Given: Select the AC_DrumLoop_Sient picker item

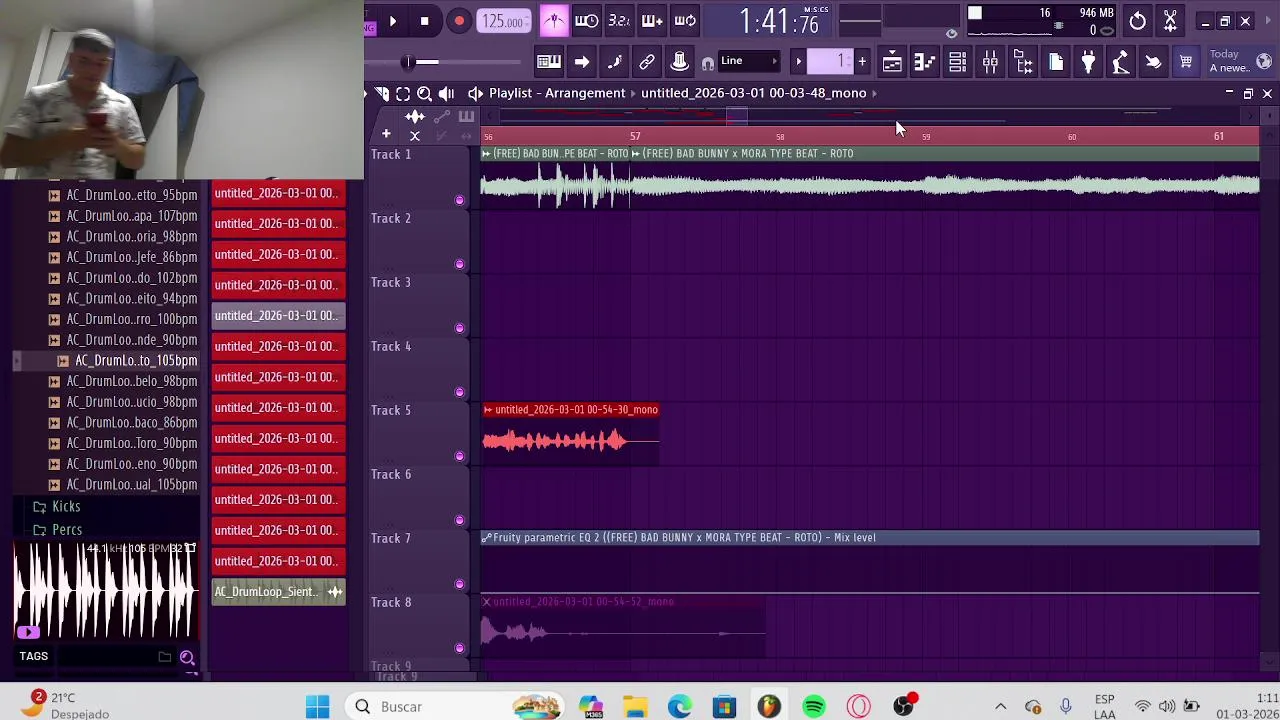Looking at the screenshot, I should tap(278, 592).
